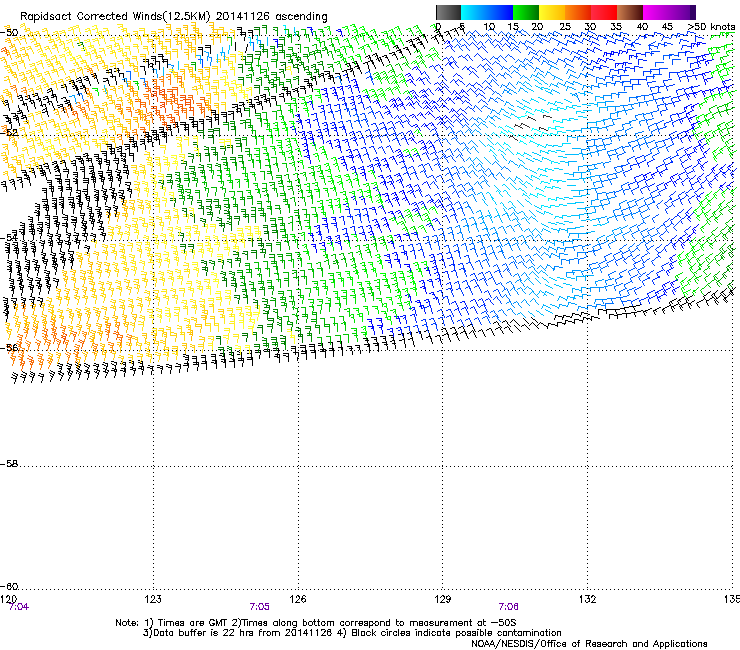Click the latitude label '-58'

point(9,464)
